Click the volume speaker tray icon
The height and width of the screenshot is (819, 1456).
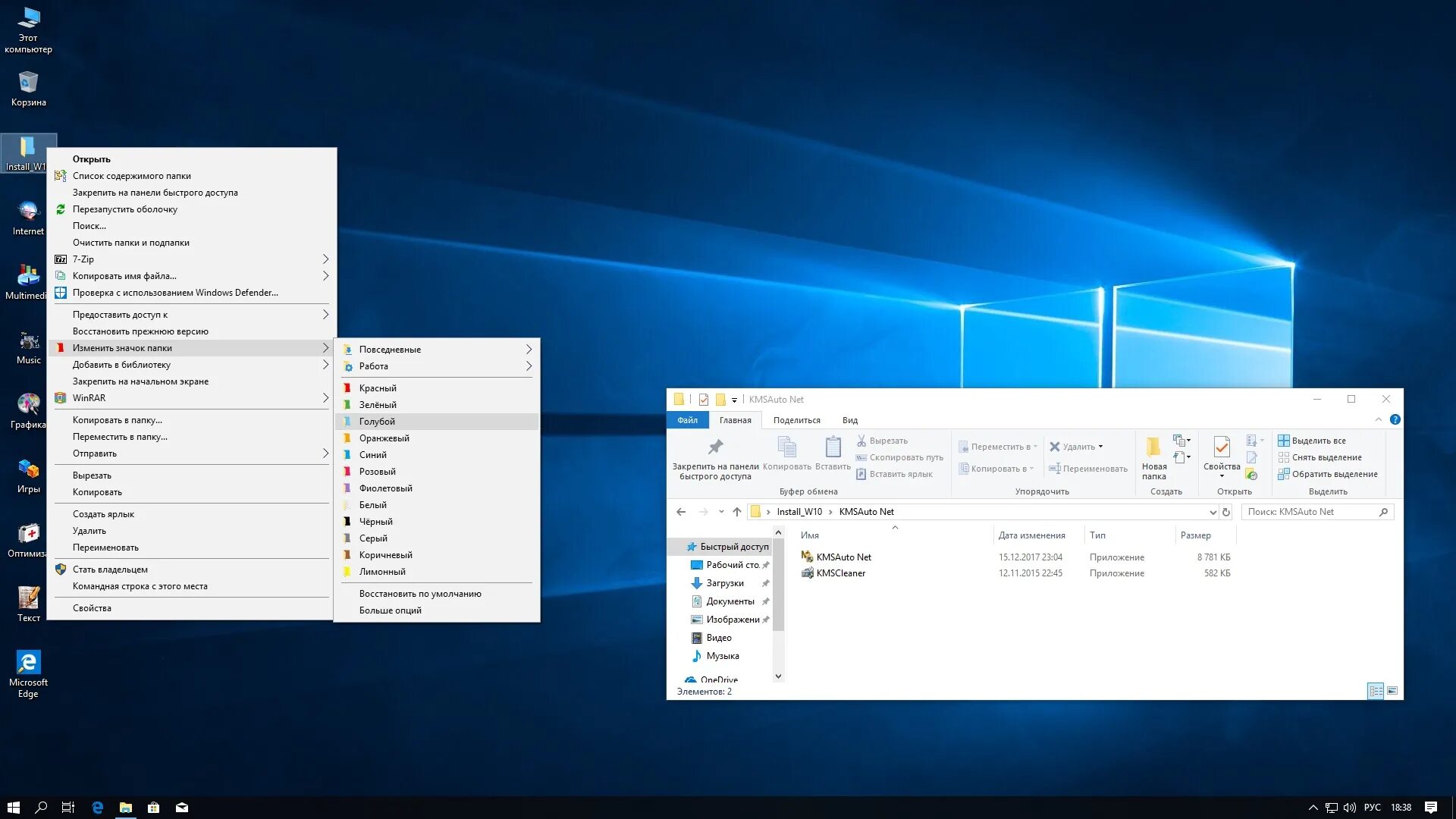click(1349, 808)
